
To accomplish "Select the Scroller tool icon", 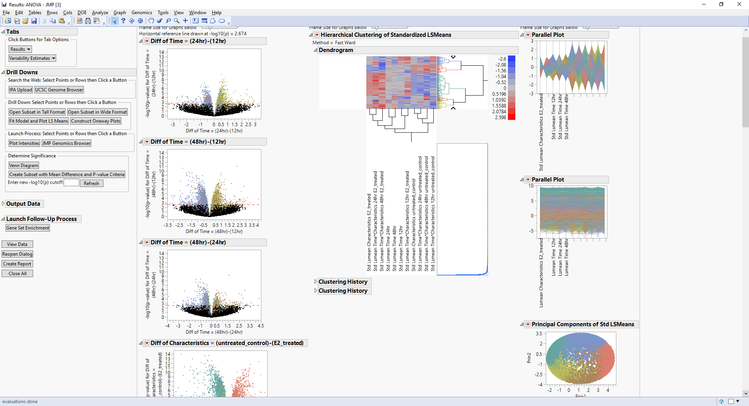I will coord(140,21).
